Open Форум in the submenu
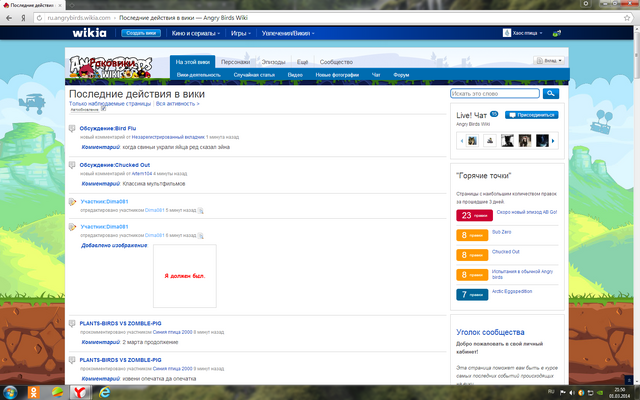Image resolution: width=640 pixels, height=400 pixels. tap(401, 75)
